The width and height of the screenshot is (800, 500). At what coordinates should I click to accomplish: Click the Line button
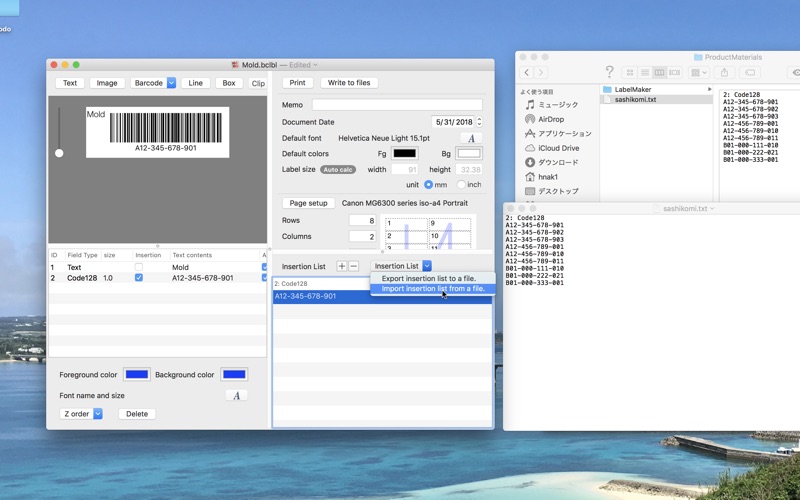(x=195, y=83)
